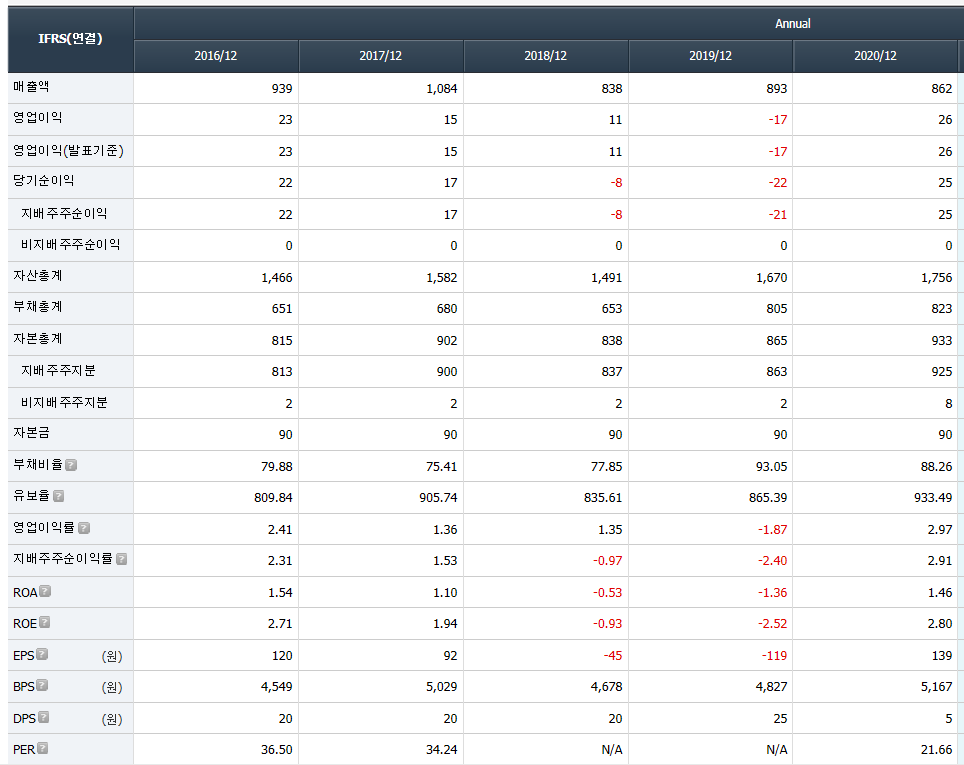Select the 자본총계 row label
Image resolution: width=964 pixels, height=765 pixels.
point(38,339)
